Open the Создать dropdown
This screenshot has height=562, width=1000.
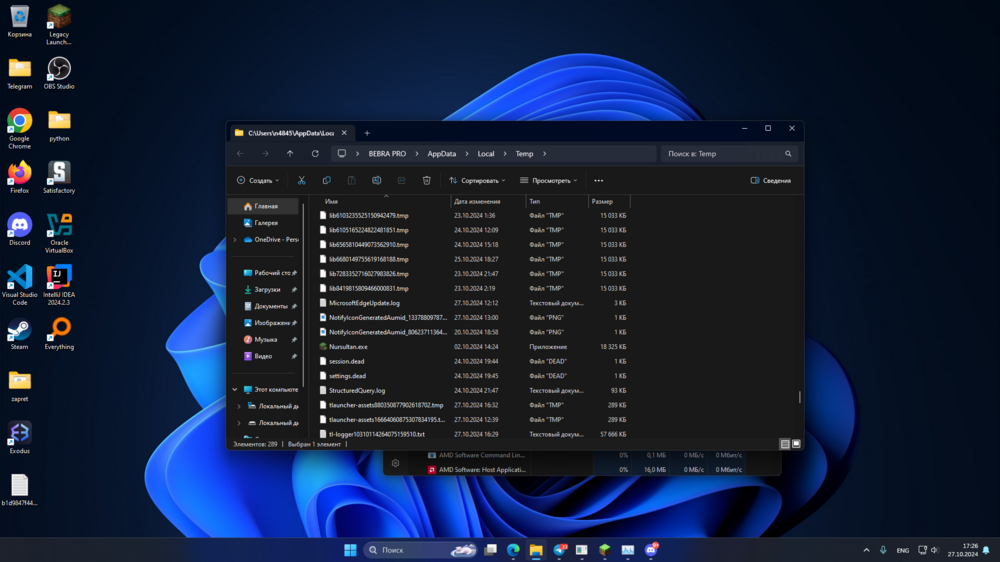tap(258, 181)
